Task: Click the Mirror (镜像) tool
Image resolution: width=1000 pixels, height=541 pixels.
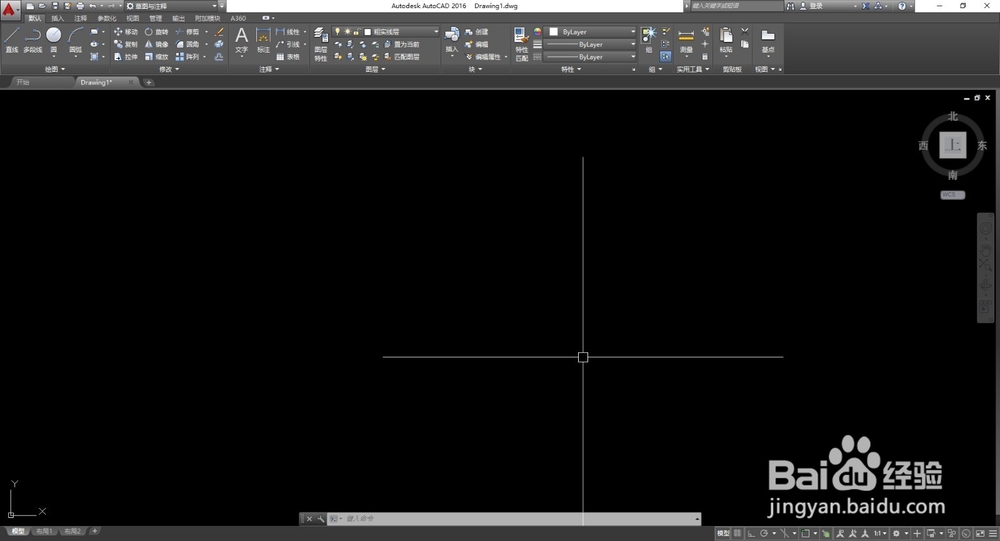Action: (156, 44)
